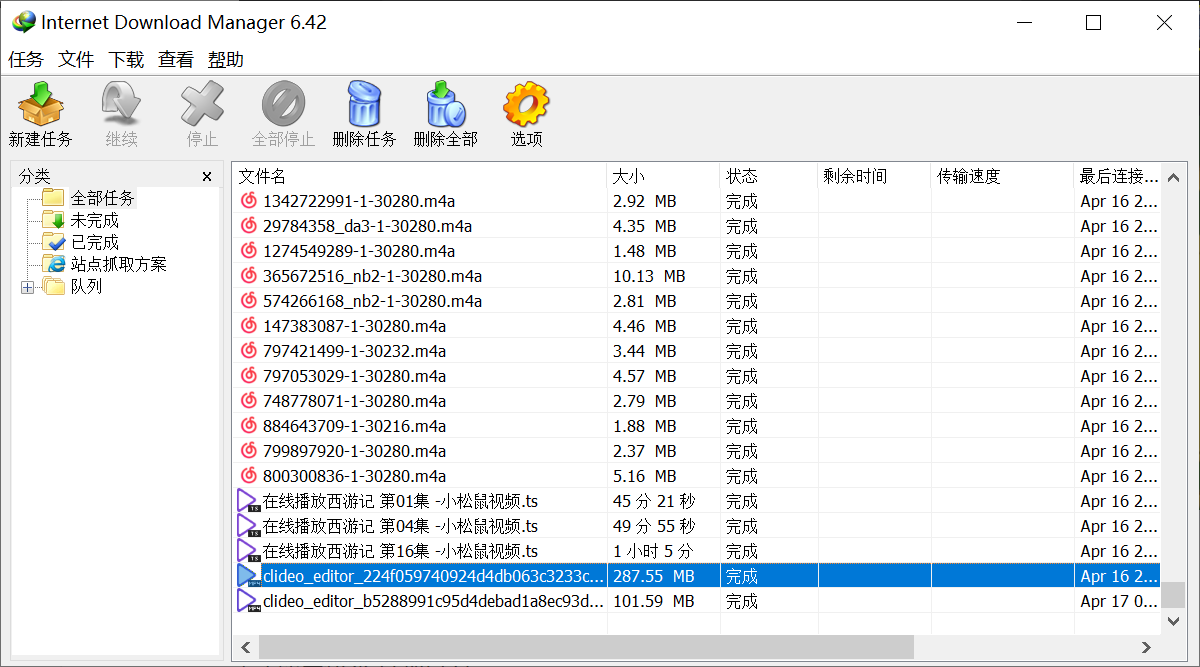The image size is (1200, 667).
Task: Click file icon of 29784358_da3-1-30280.m4a
Action: pos(249,226)
